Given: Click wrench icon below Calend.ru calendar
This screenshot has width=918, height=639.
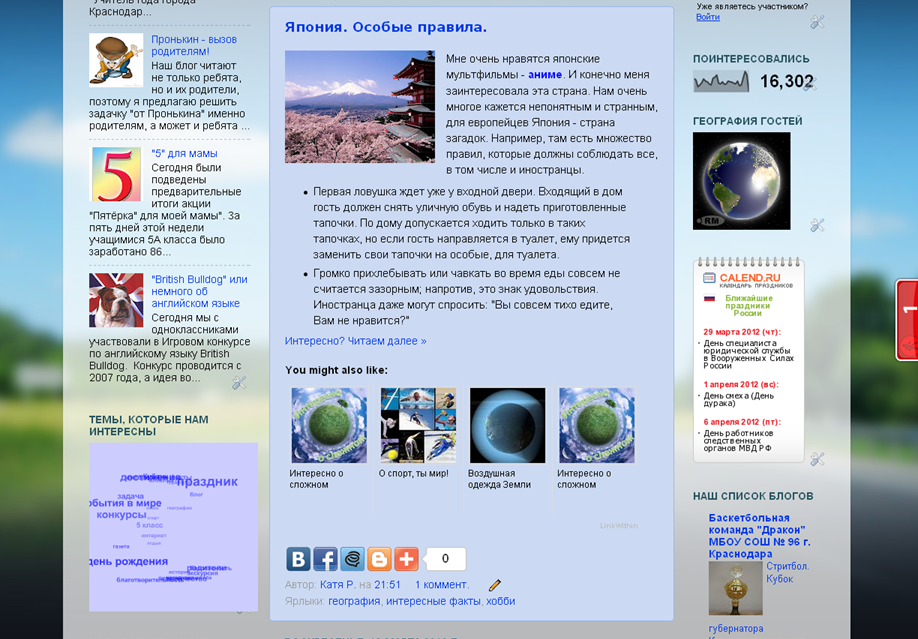Looking at the screenshot, I should coord(817,459).
